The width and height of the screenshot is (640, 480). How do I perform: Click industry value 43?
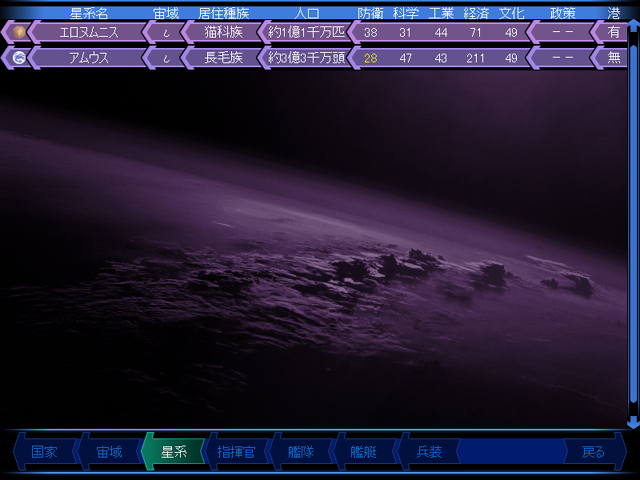pos(441,58)
